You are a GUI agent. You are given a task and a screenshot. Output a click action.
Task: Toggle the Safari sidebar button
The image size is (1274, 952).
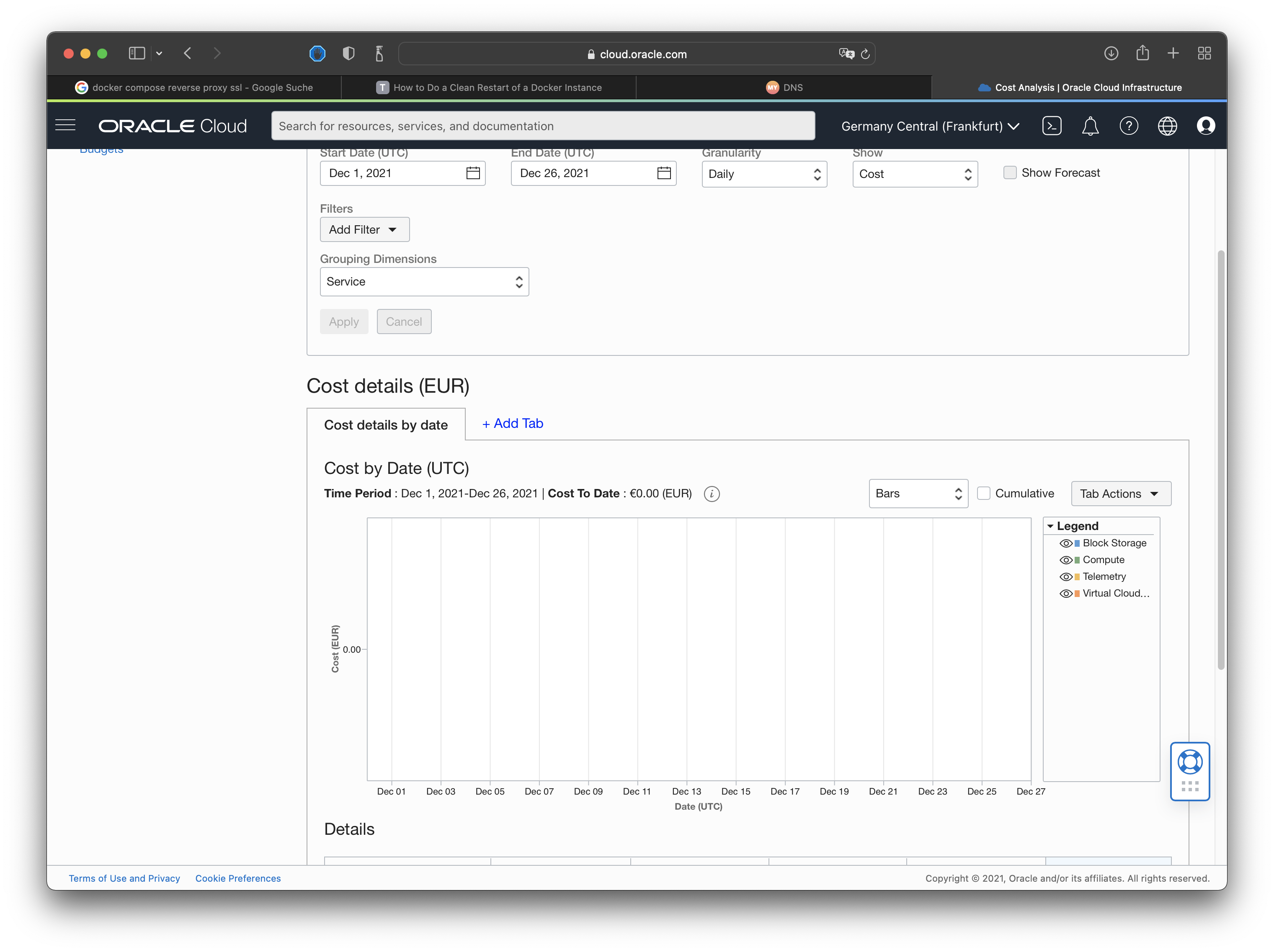[x=137, y=54]
